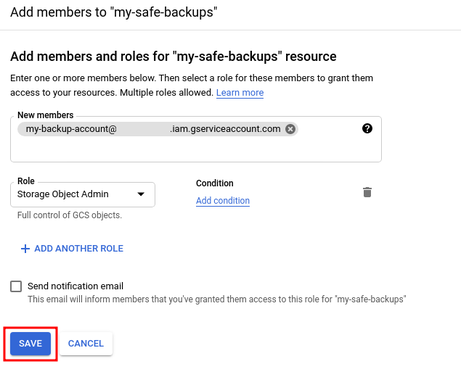The height and width of the screenshot is (385, 461).
Task: Click the 'Add members and roles' heading
Action: pyautogui.click(x=173, y=56)
